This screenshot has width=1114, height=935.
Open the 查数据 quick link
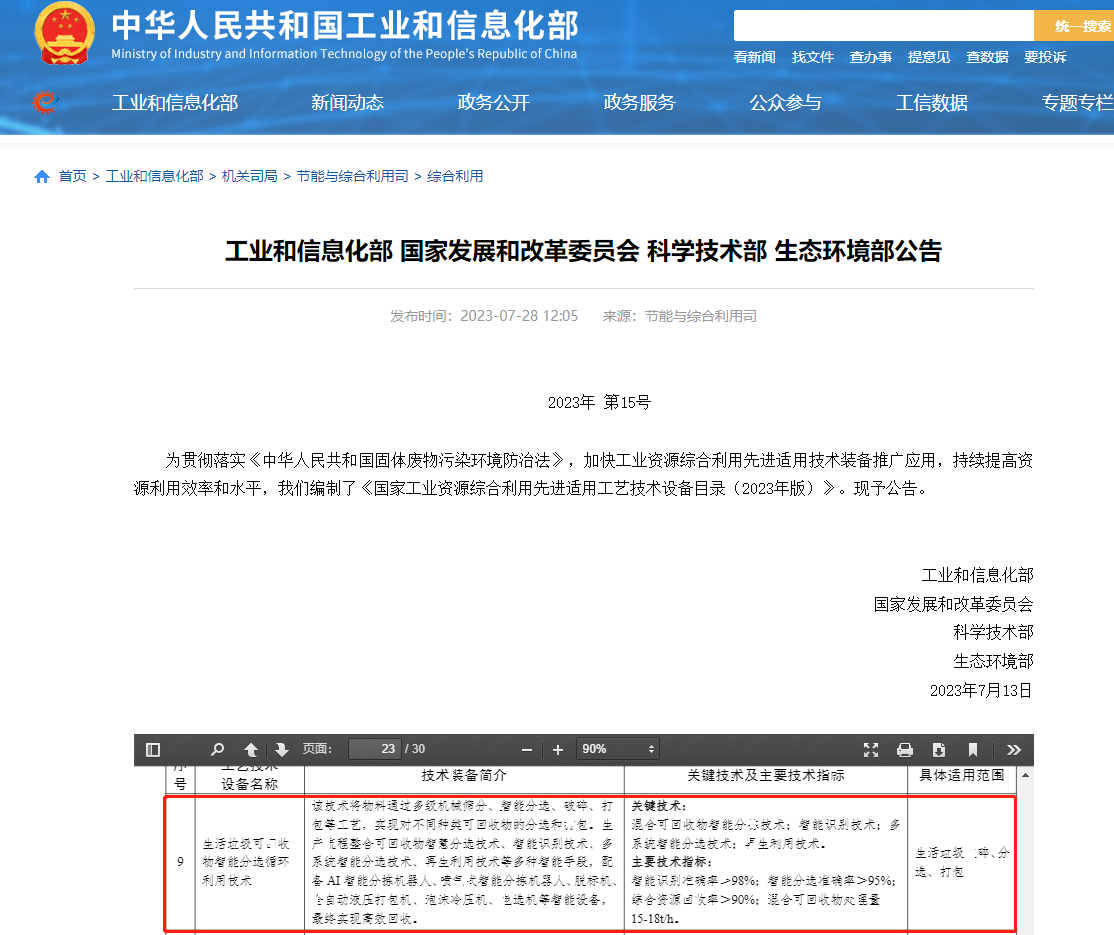click(x=987, y=57)
